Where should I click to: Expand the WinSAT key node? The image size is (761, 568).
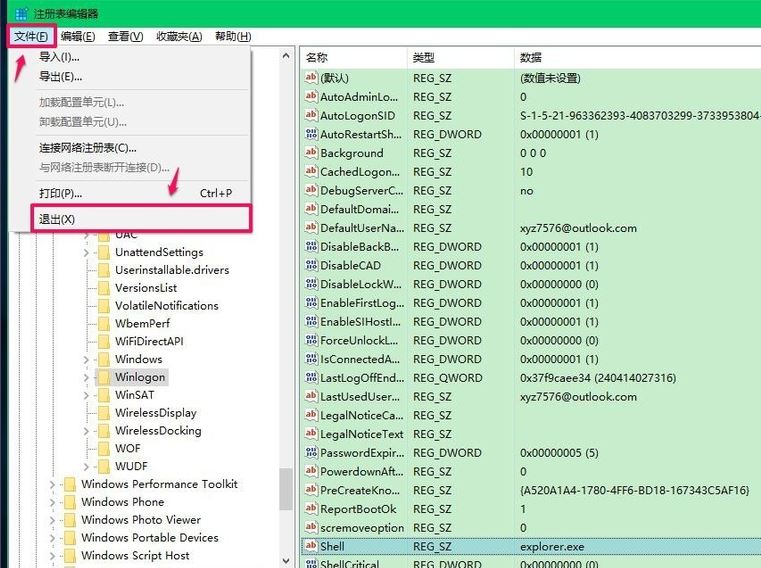(86, 395)
